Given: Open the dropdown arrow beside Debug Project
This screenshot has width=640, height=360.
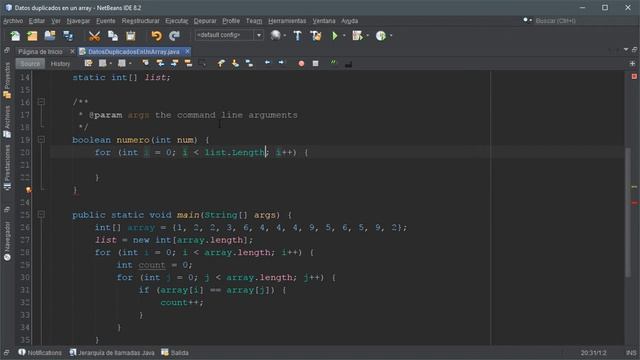Looking at the screenshot, I should (x=368, y=36).
